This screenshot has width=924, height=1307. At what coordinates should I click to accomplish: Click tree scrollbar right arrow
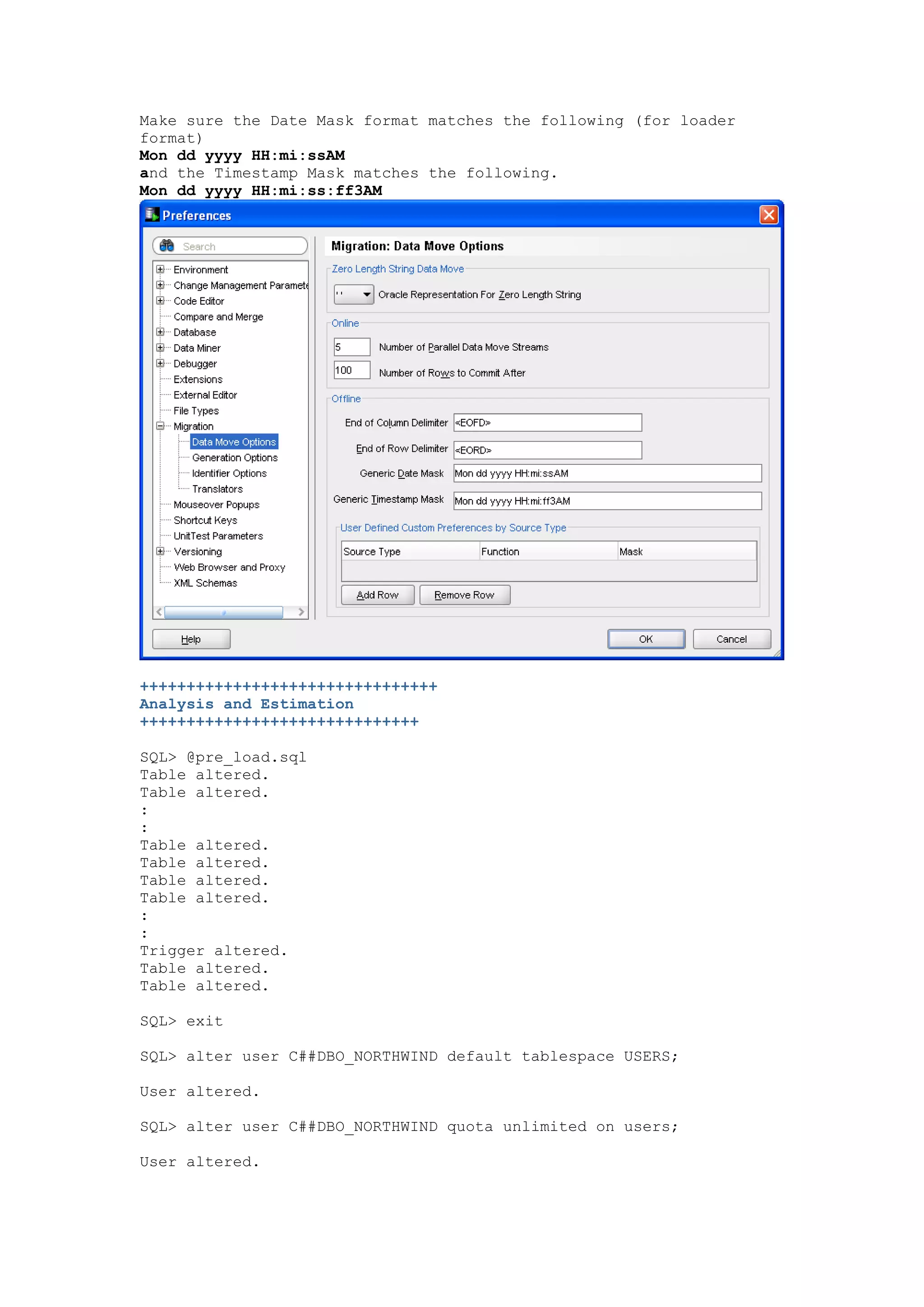point(301,612)
